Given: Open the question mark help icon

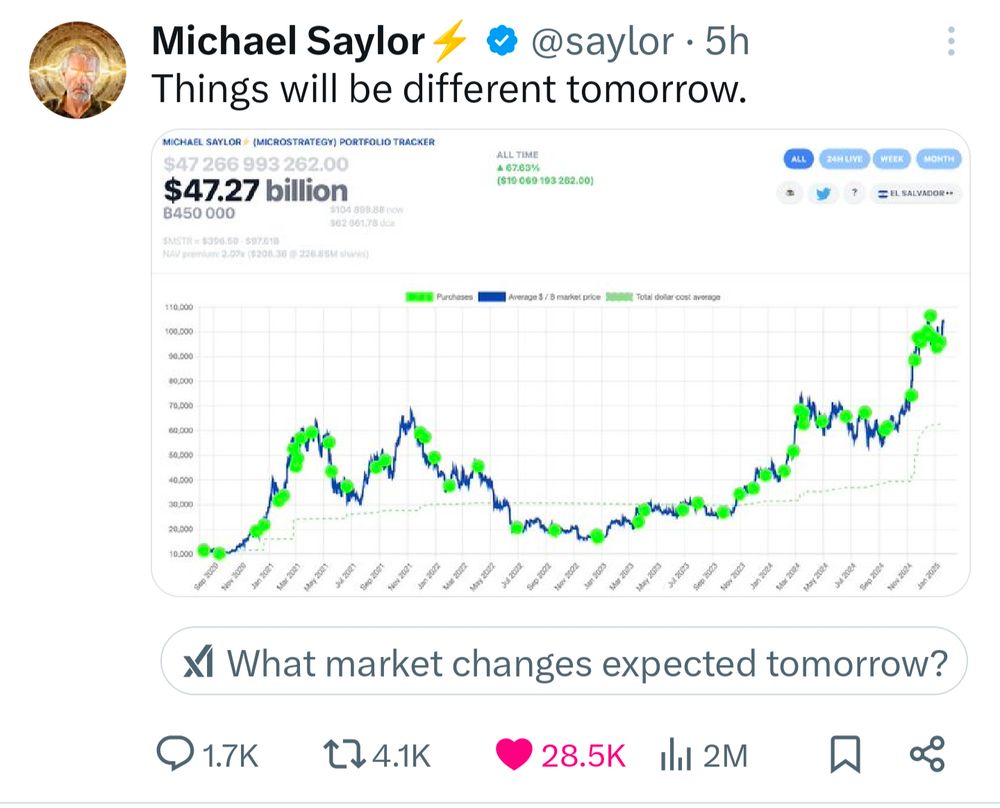Looking at the screenshot, I should point(855,193).
